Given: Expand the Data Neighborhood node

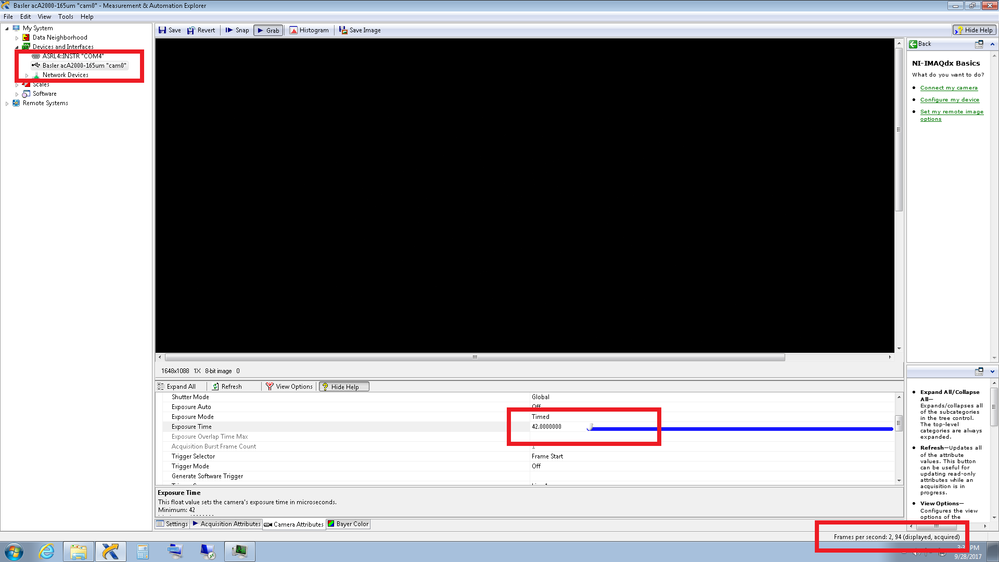Looking at the screenshot, I should 17,38.
